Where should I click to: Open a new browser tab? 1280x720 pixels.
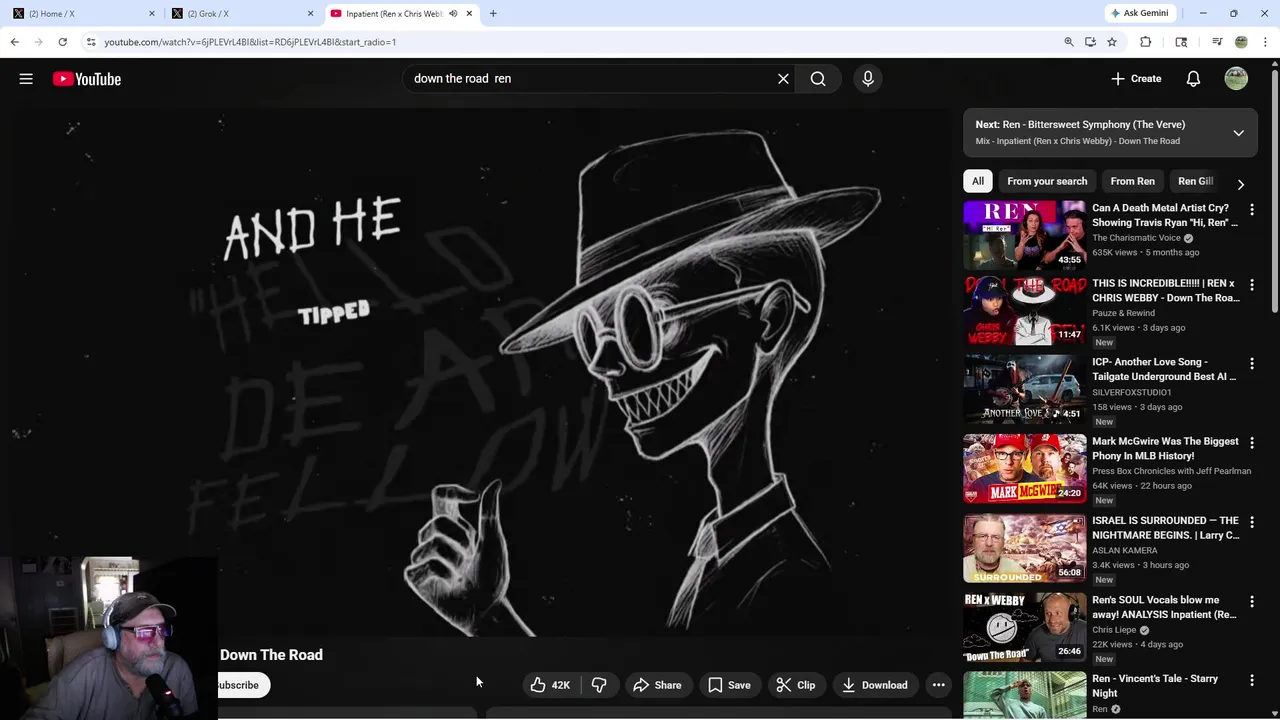coord(493,14)
